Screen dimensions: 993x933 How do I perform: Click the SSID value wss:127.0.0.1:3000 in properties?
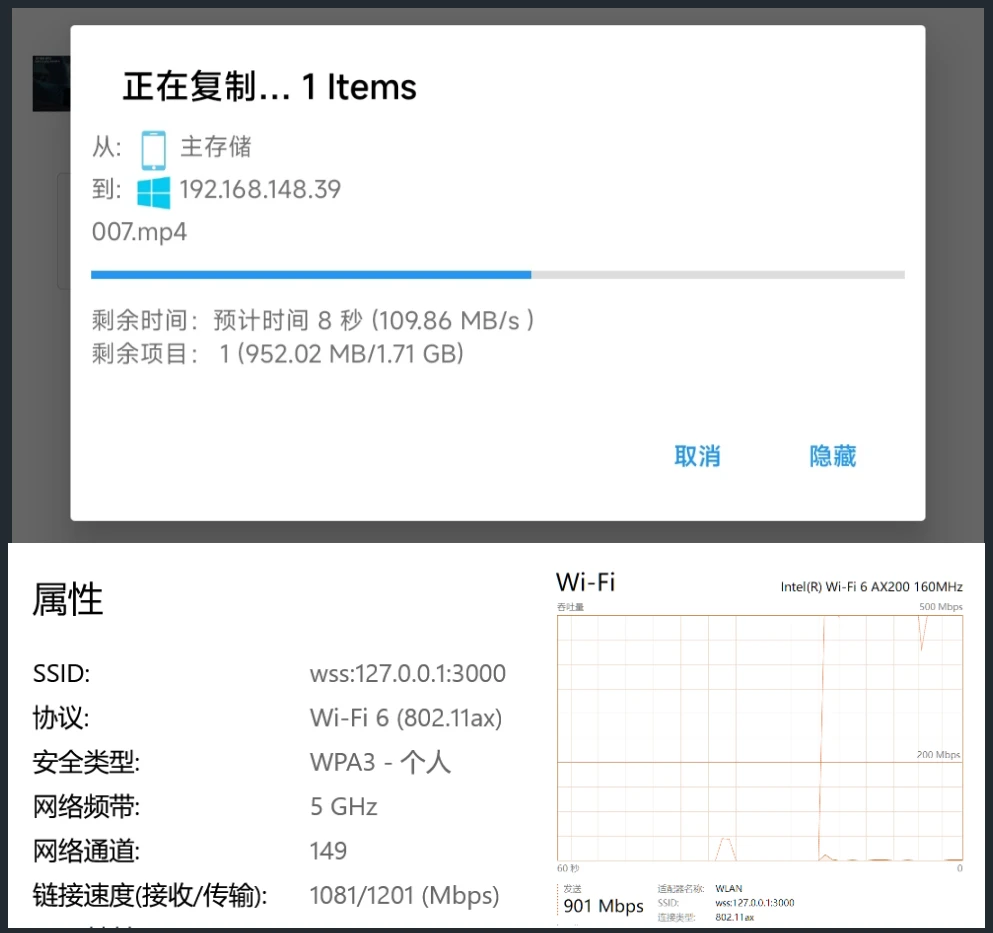click(x=408, y=673)
